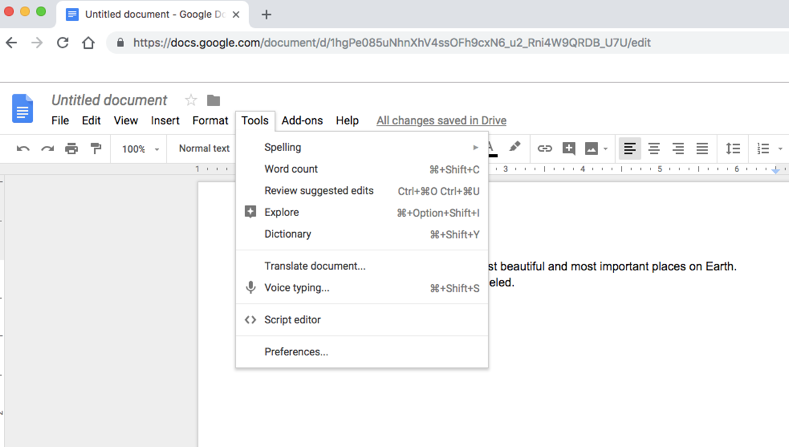Open the Edit menu
Screen dimensions: 789x447
pyautogui.click(x=91, y=120)
